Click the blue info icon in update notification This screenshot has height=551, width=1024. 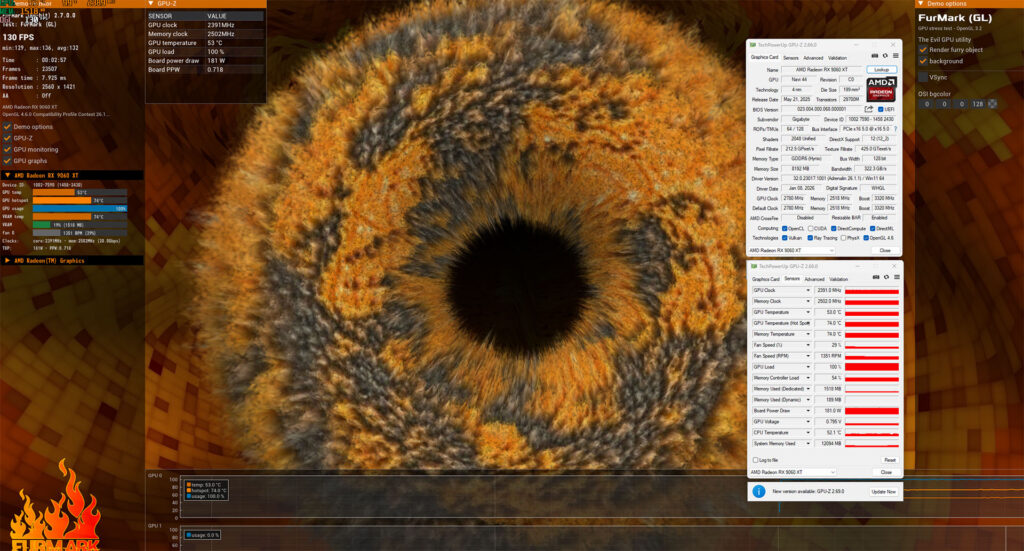[759, 492]
